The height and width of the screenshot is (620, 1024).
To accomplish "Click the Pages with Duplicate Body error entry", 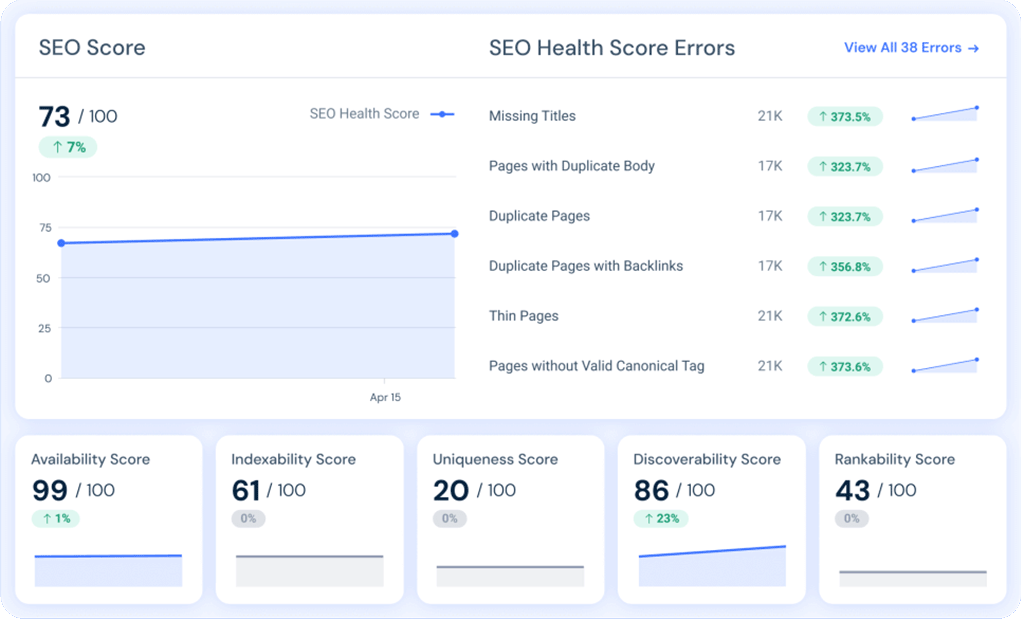I will (x=571, y=166).
